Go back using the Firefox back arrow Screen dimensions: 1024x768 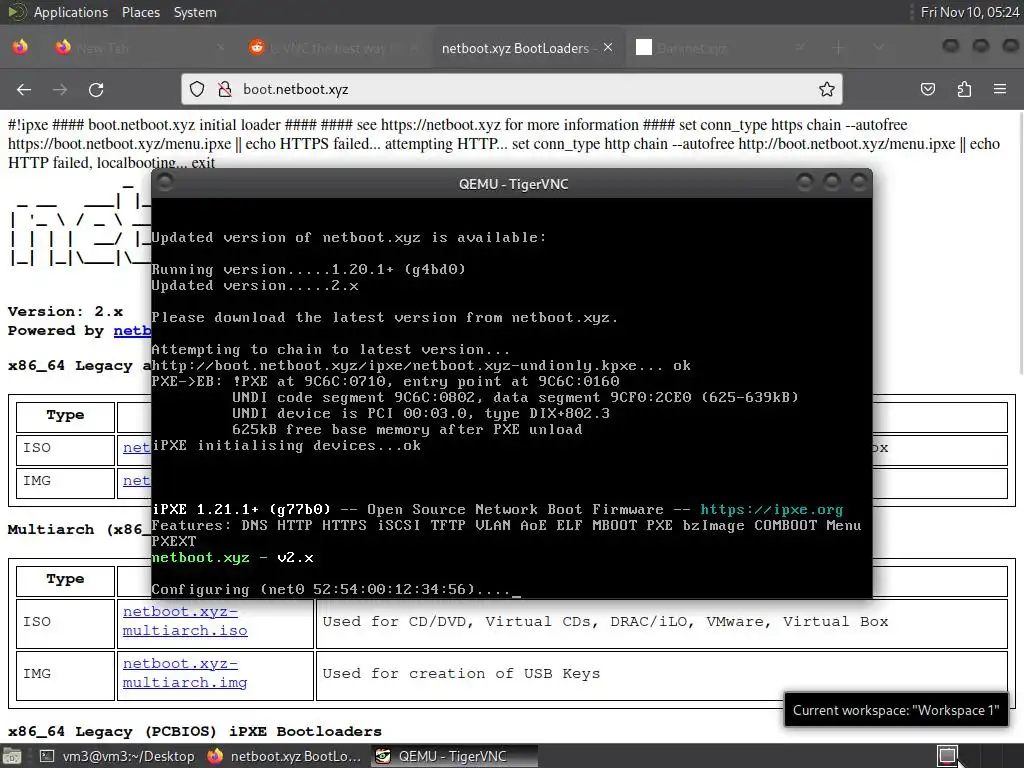[24, 89]
